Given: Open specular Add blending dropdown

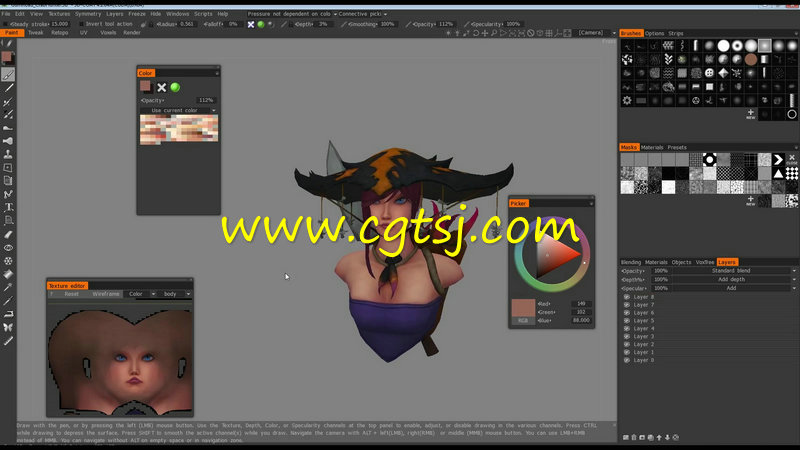Looking at the screenshot, I should [x=734, y=288].
